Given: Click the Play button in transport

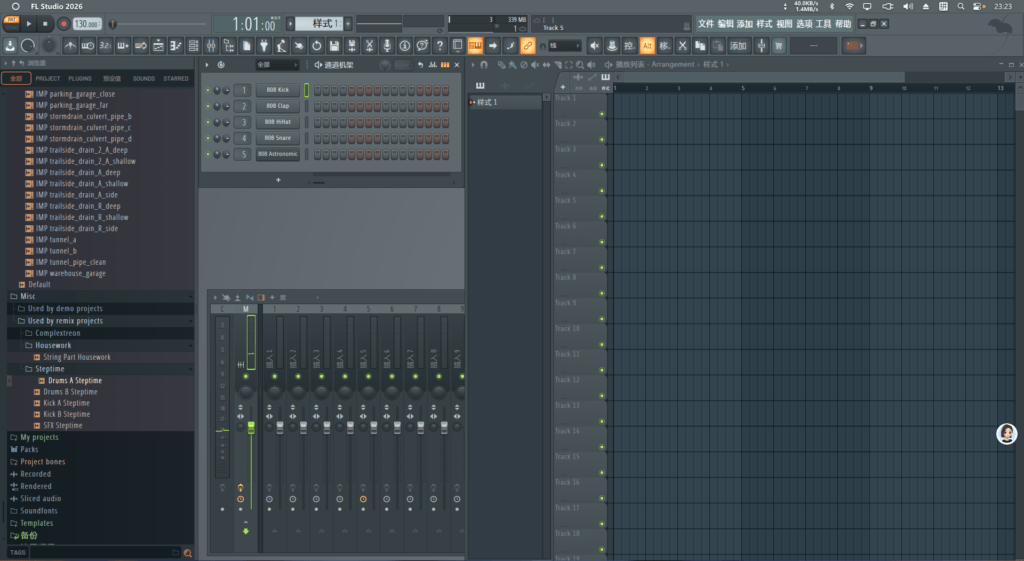Looking at the screenshot, I should [29, 24].
